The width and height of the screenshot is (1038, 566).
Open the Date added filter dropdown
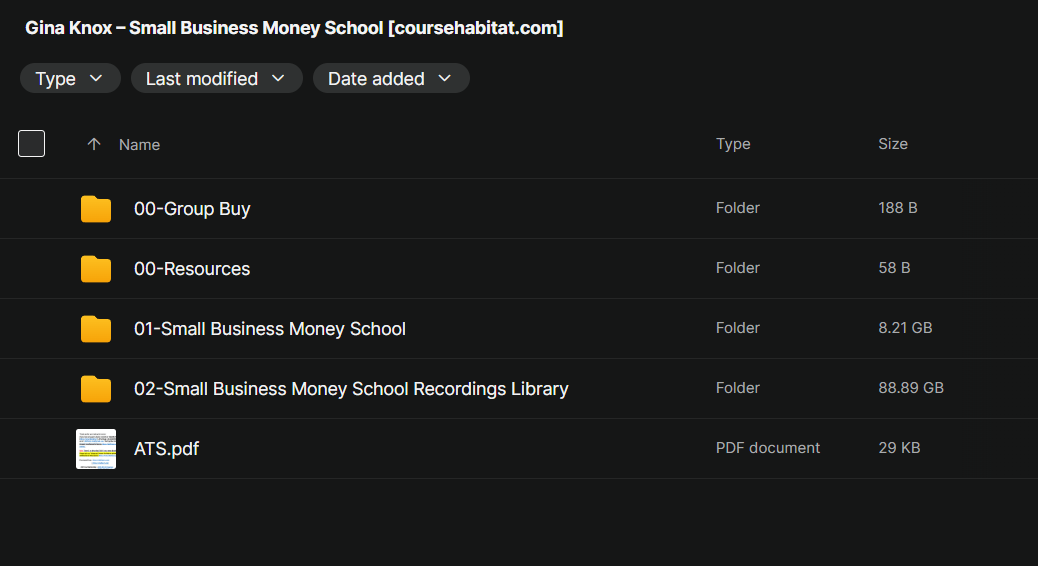[x=390, y=79]
